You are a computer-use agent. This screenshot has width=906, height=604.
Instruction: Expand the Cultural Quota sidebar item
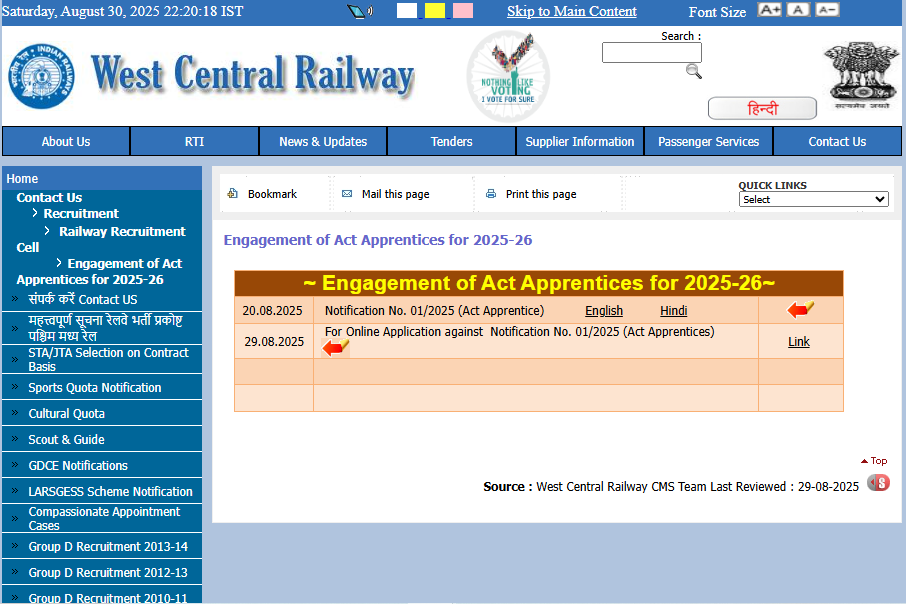[x=67, y=413]
